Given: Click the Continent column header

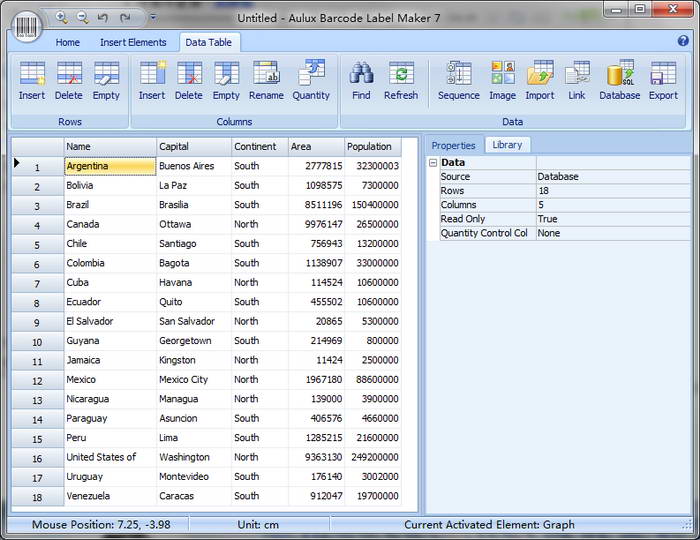Looking at the screenshot, I should [x=260, y=147].
